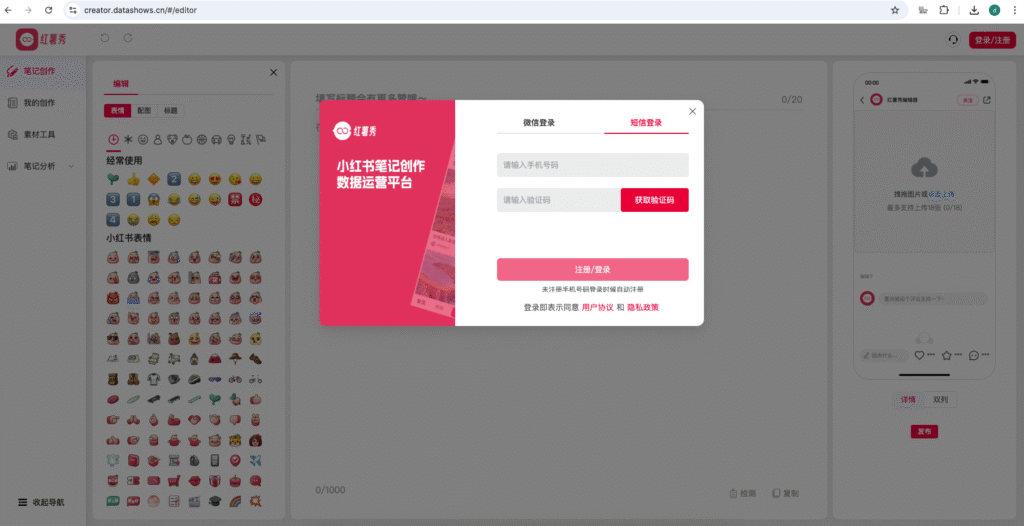The width and height of the screenshot is (1024, 526).
Task: Switch the preview to 双列 view
Action: click(940, 399)
